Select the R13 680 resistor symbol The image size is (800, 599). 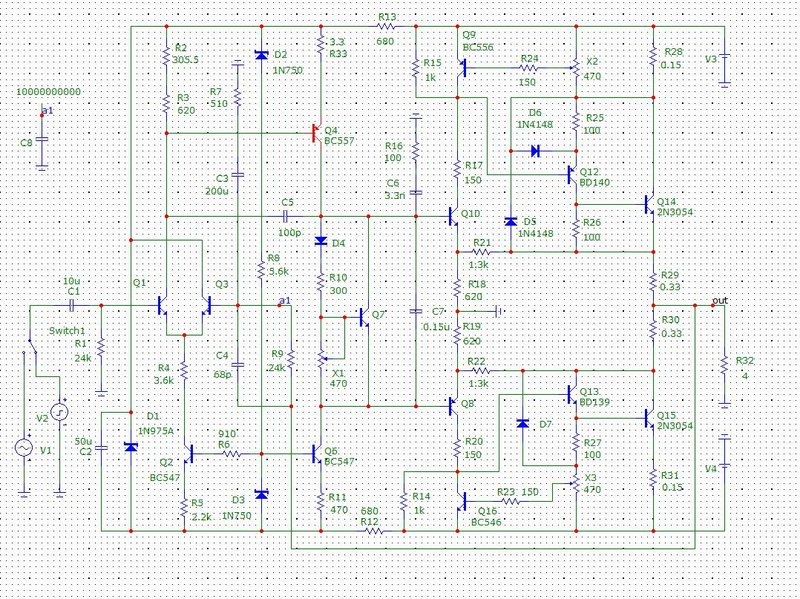click(x=386, y=26)
